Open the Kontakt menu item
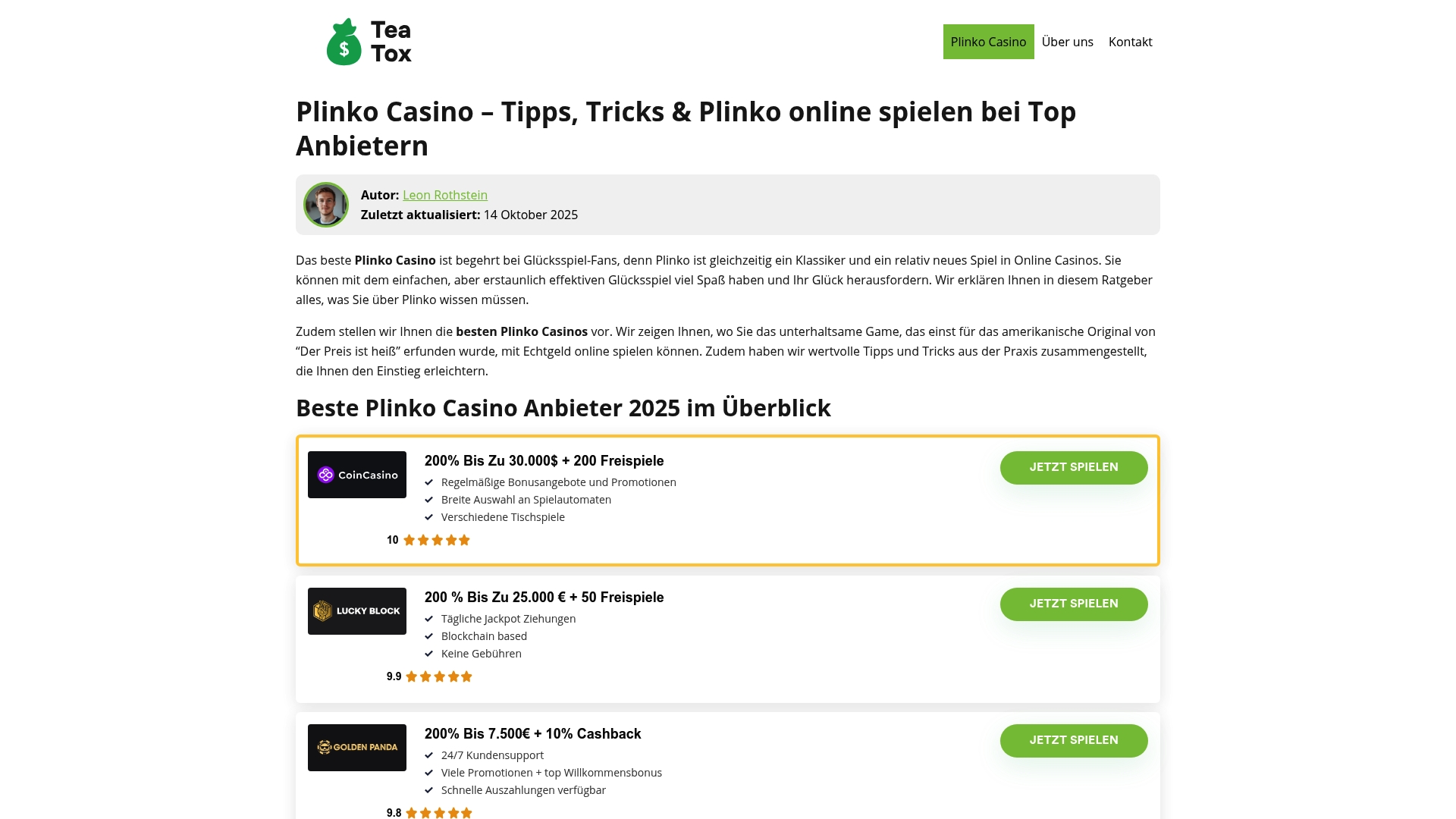Screen dimensions: 1456x819 [1130, 42]
